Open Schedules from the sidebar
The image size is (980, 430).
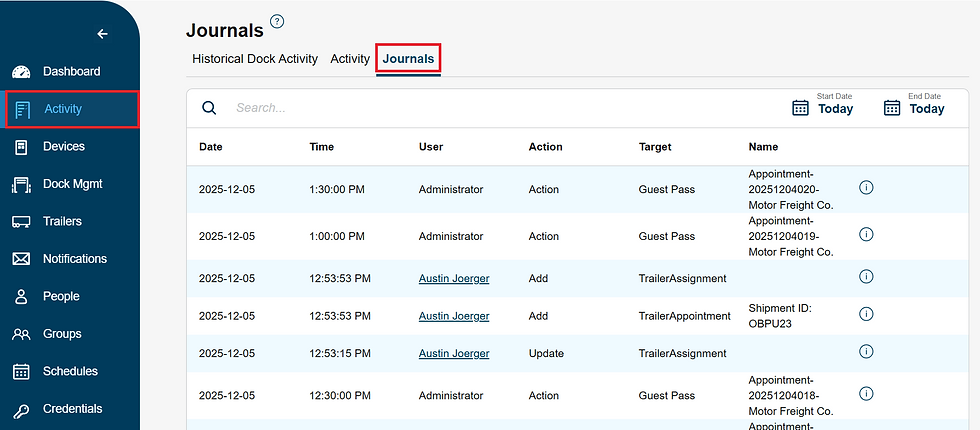coord(70,371)
